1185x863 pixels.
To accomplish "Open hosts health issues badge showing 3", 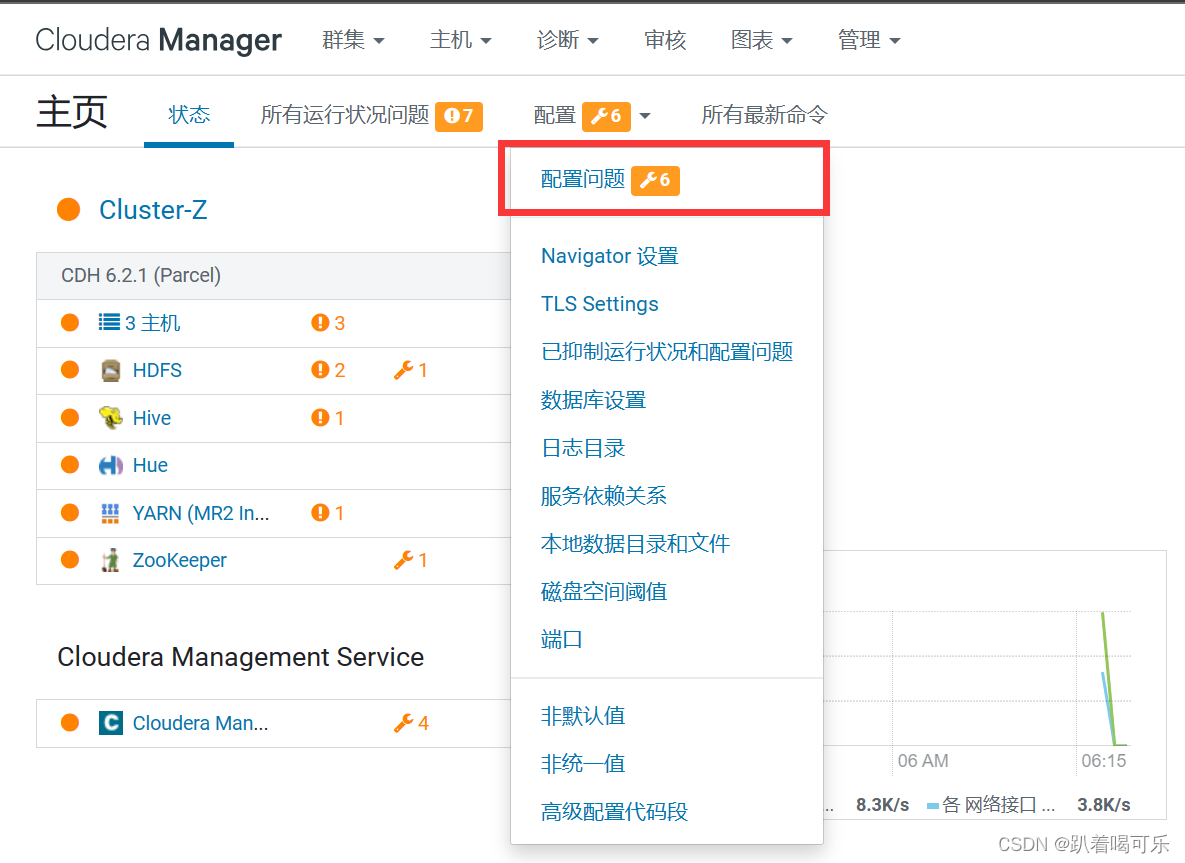I will (328, 323).
